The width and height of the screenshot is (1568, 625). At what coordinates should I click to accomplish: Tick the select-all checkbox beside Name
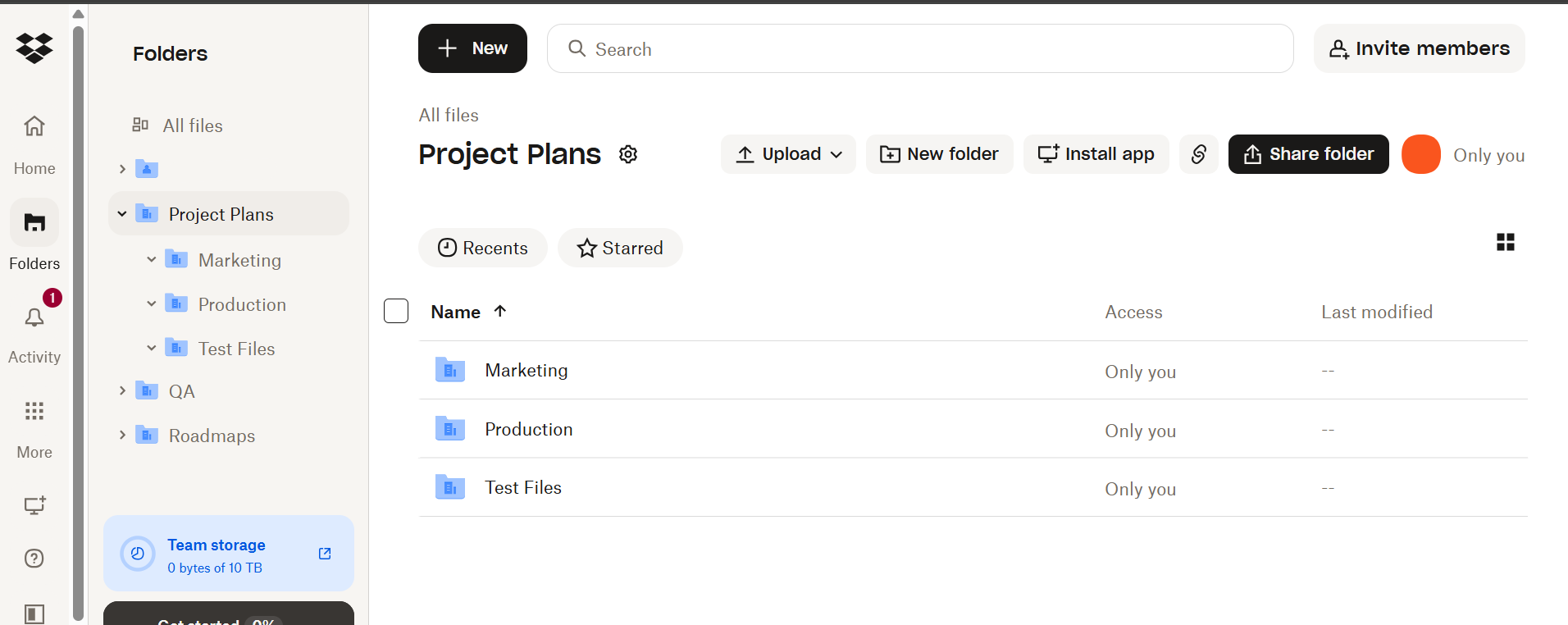pyautogui.click(x=396, y=312)
